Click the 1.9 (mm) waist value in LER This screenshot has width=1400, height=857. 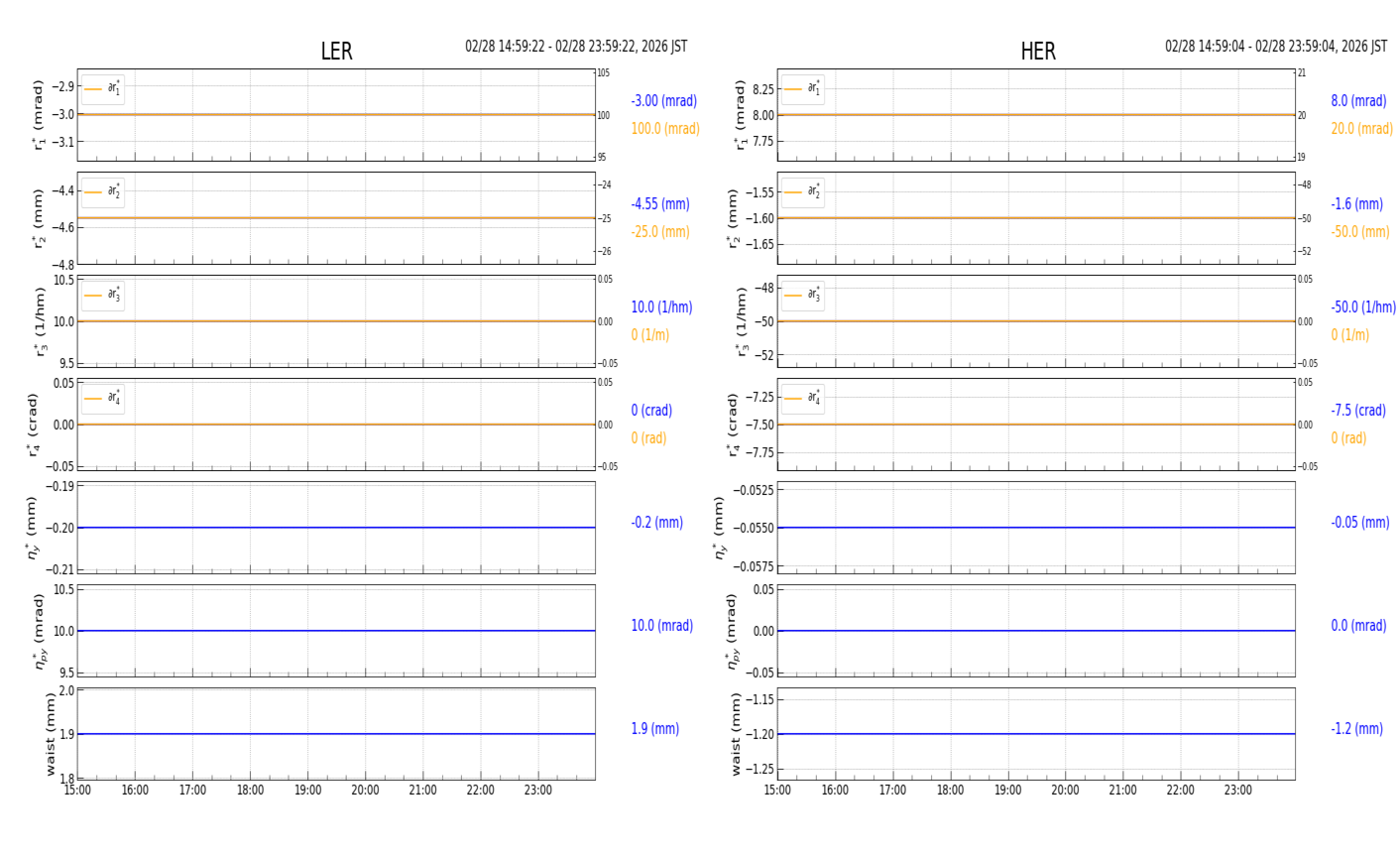click(x=655, y=729)
